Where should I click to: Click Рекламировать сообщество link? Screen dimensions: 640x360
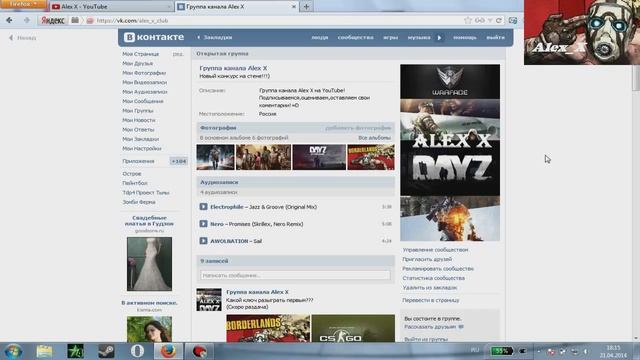point(438,269)
